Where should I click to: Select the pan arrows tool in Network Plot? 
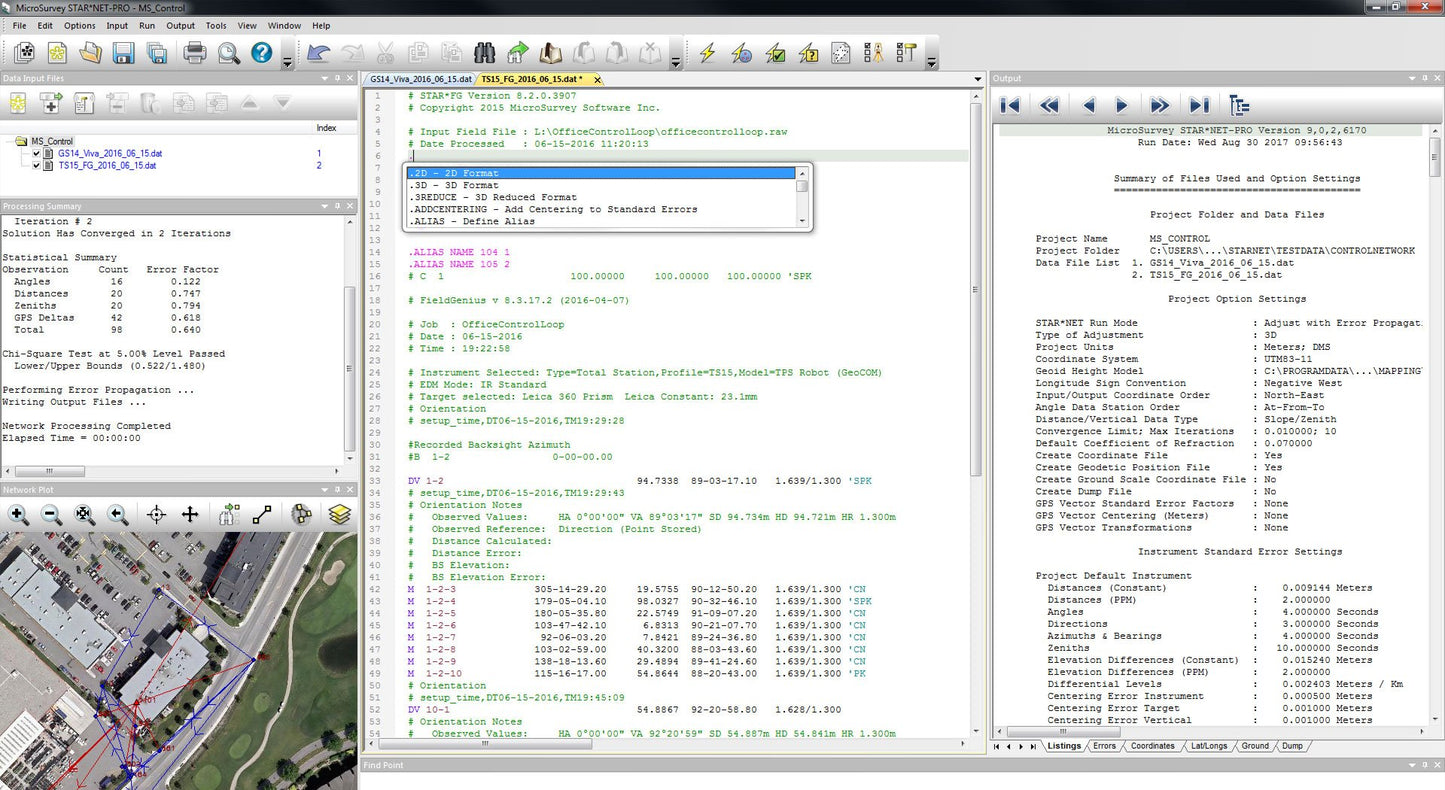[x=190, y=515]
